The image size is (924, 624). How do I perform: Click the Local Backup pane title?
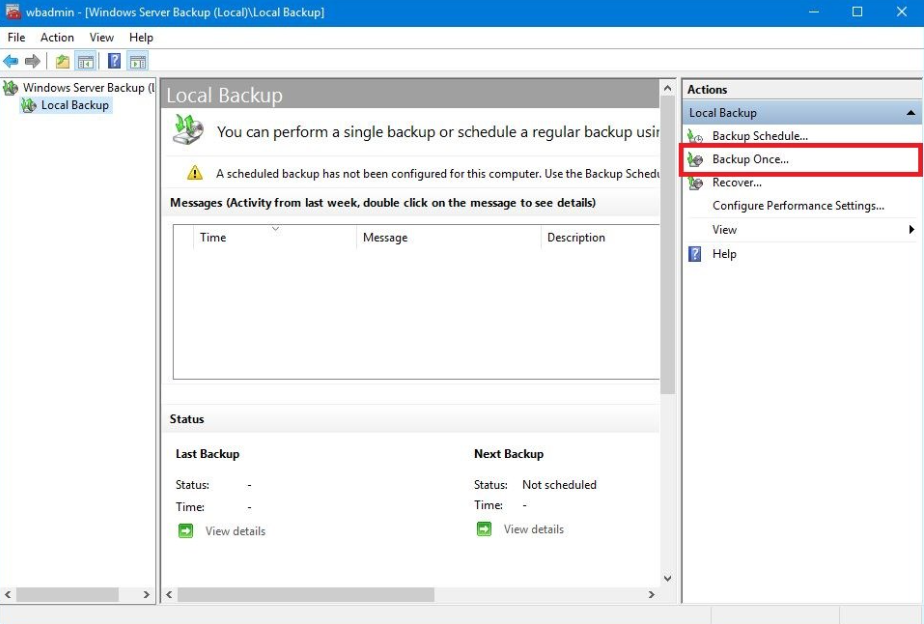pos(225,95)
